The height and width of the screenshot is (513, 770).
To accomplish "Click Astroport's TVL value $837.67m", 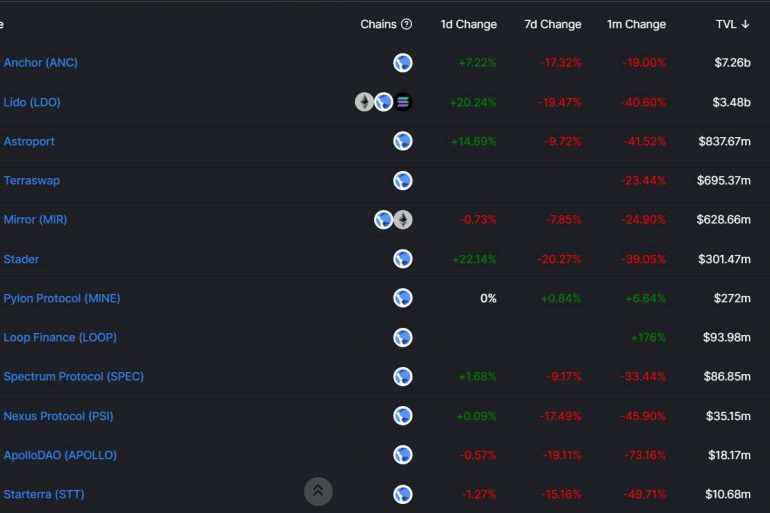I will tap(724, 141).
